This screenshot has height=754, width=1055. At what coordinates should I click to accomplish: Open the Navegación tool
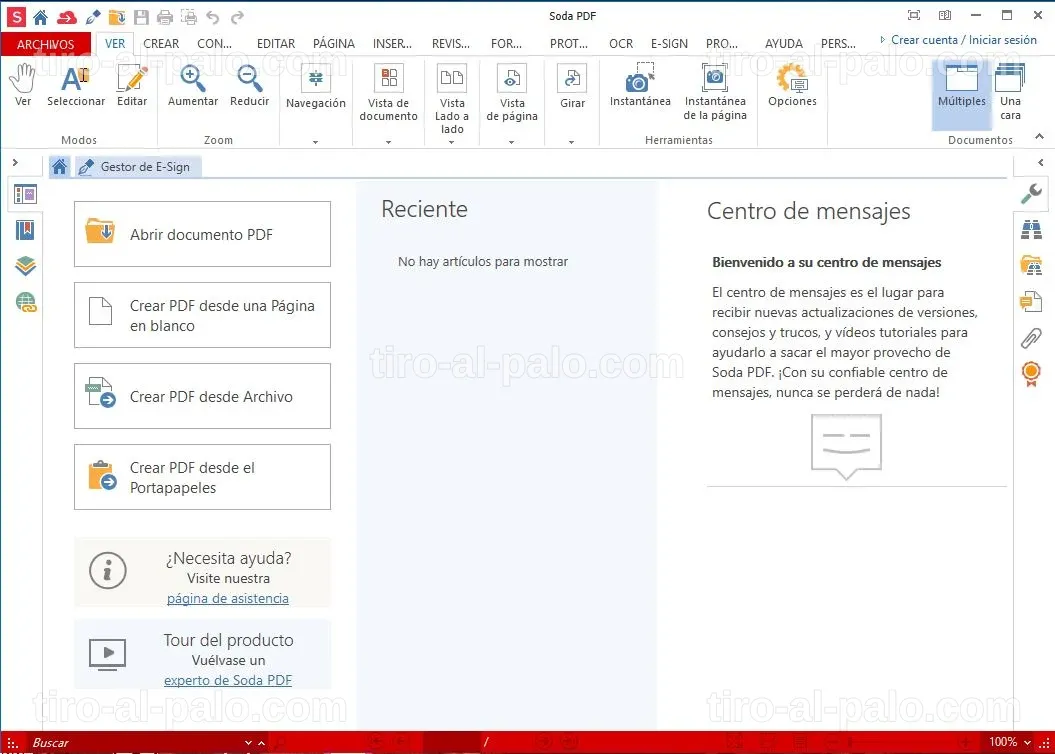[316, 87]
